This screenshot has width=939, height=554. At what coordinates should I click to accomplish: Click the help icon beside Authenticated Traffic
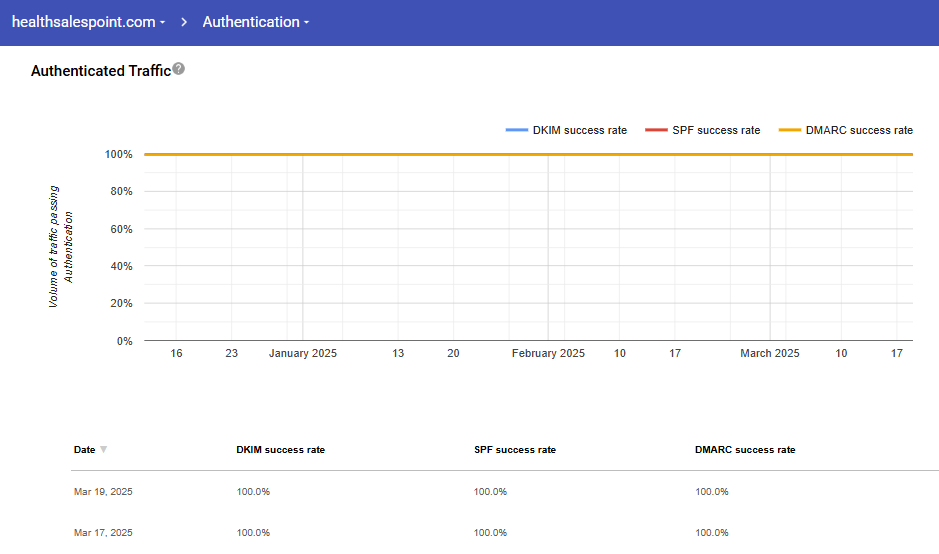[179, 69]
